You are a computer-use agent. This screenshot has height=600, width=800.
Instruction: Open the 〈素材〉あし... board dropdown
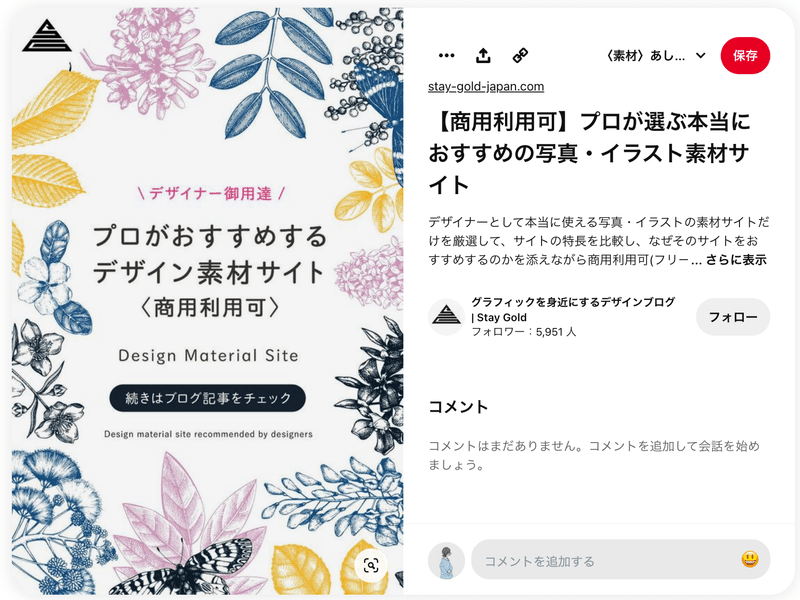click(656, 56)
